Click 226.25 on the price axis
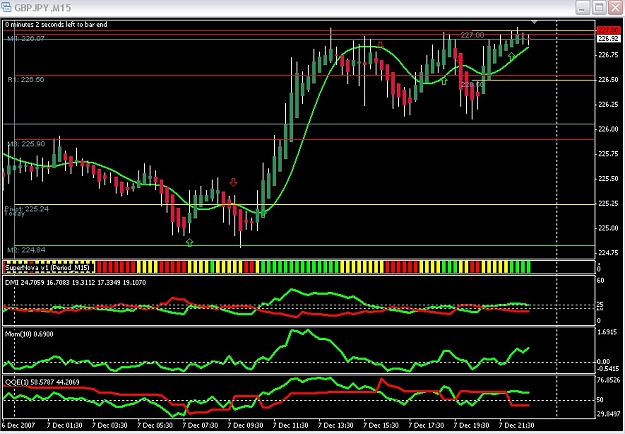This screenshot has height=434, width=625. click(x=608, y=104)
